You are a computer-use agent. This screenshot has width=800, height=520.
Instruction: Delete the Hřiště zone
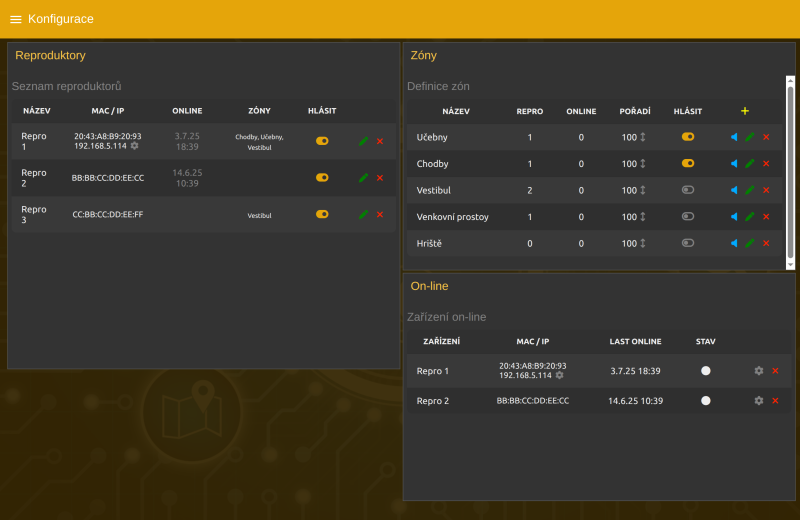click(766, 243)
